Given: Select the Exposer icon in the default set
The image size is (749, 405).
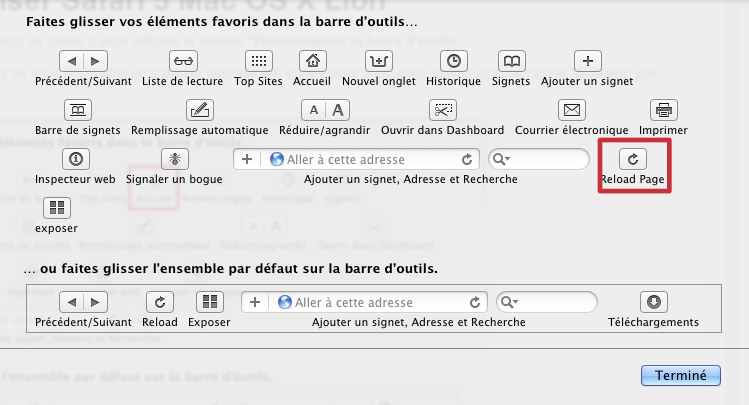Looking at the screenshot, I should pos(210,302).
